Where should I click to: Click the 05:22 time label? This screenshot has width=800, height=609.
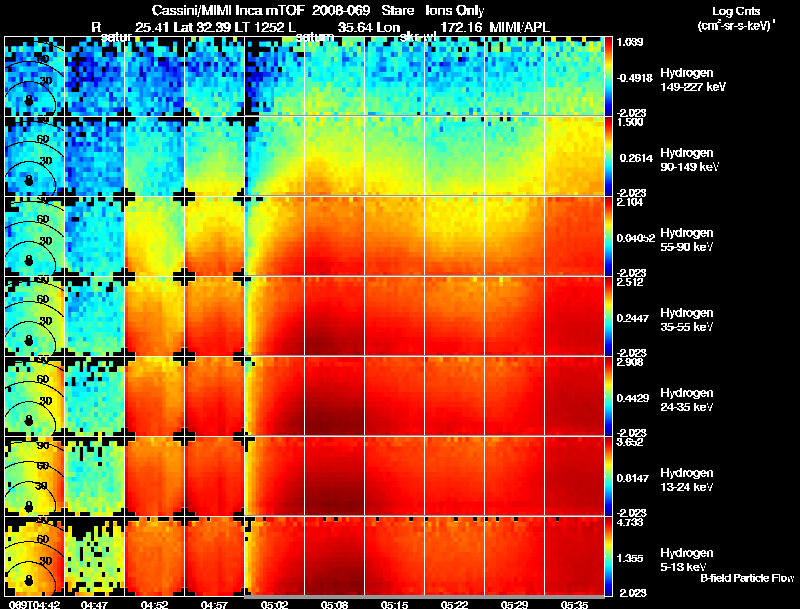pos(454,604)
